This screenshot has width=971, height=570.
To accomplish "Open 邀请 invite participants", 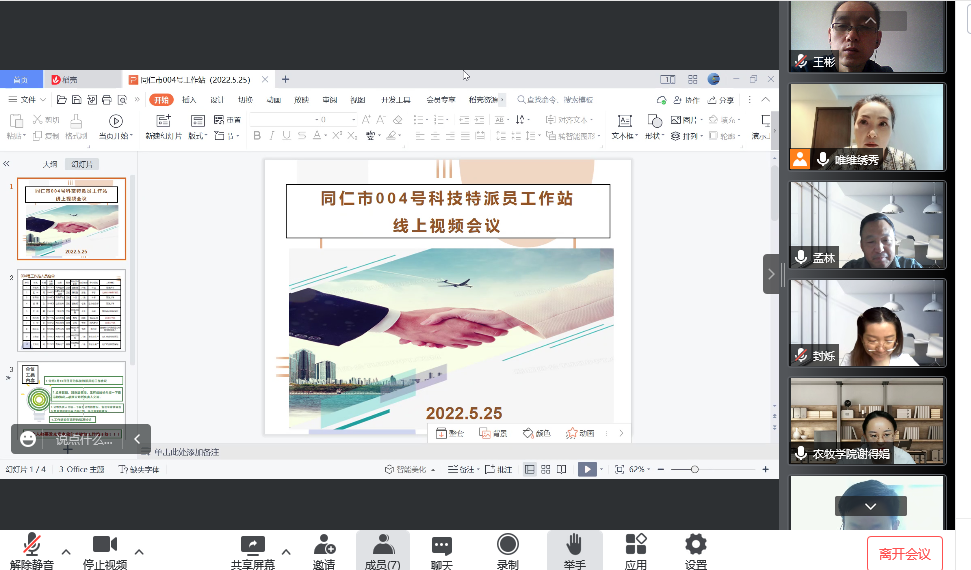I will coord(324,551).
